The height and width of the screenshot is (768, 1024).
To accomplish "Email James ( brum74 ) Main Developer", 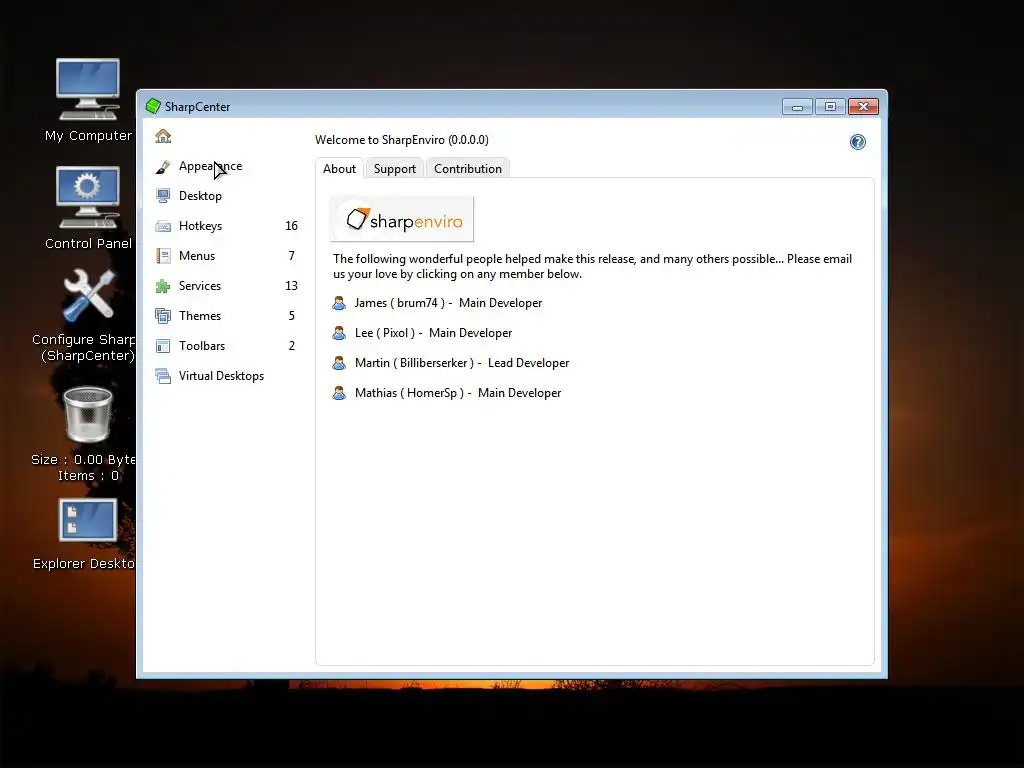I will pos(448,303).
